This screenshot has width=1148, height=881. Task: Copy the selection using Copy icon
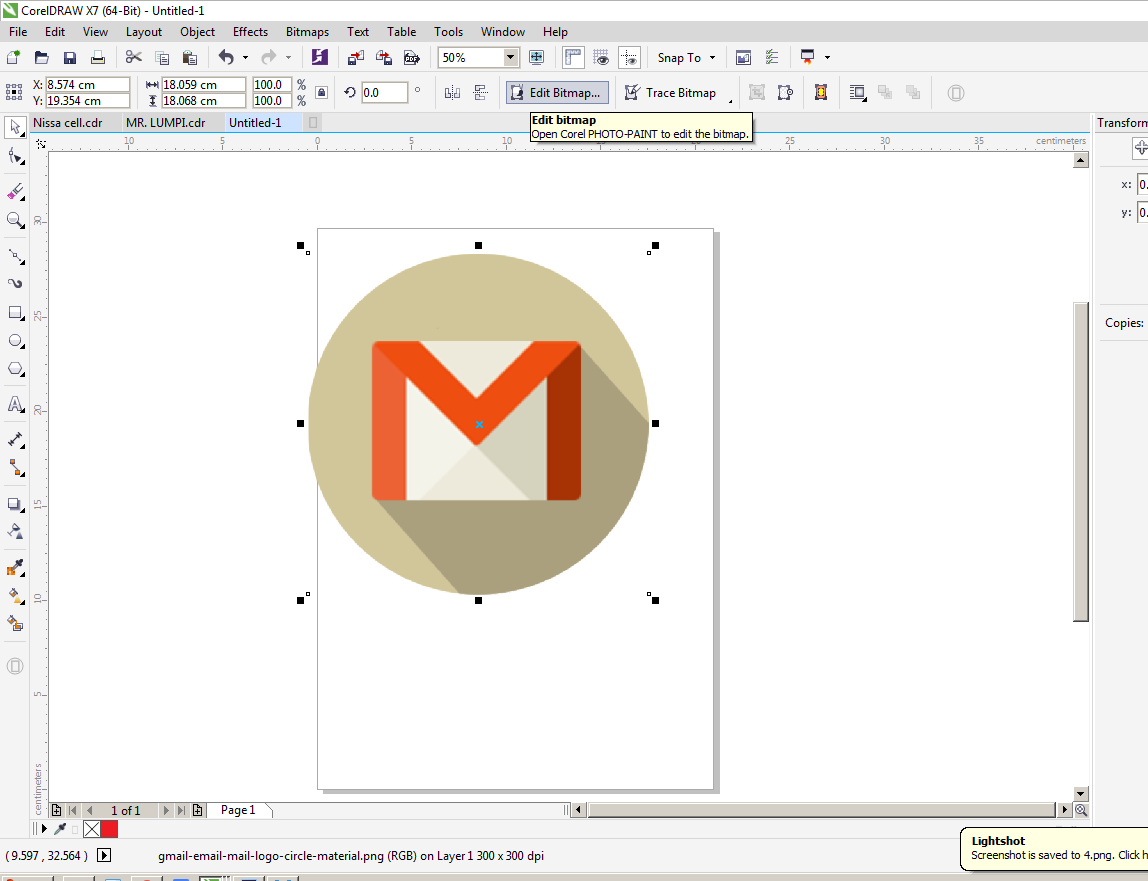162,57
